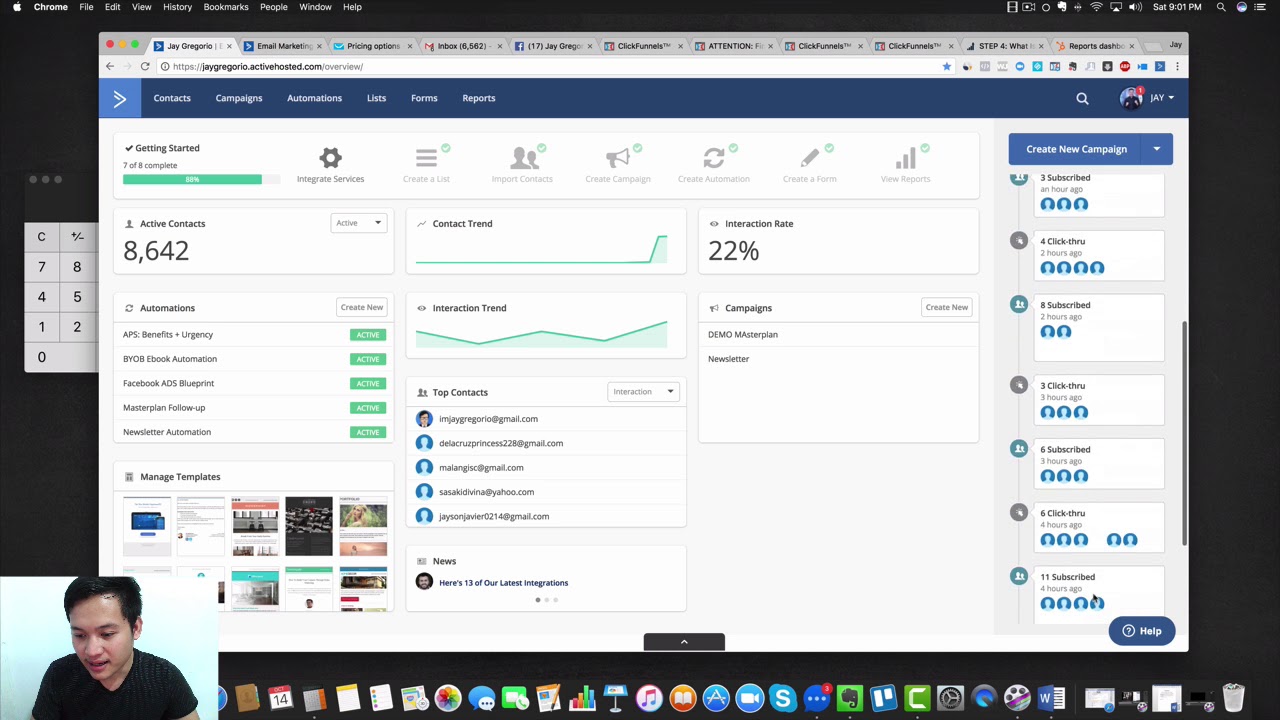This screenshot has width=1280, height=720.
Task: Expand the Create New Campaign arrow dropdown
Action: click(1157, 149)
